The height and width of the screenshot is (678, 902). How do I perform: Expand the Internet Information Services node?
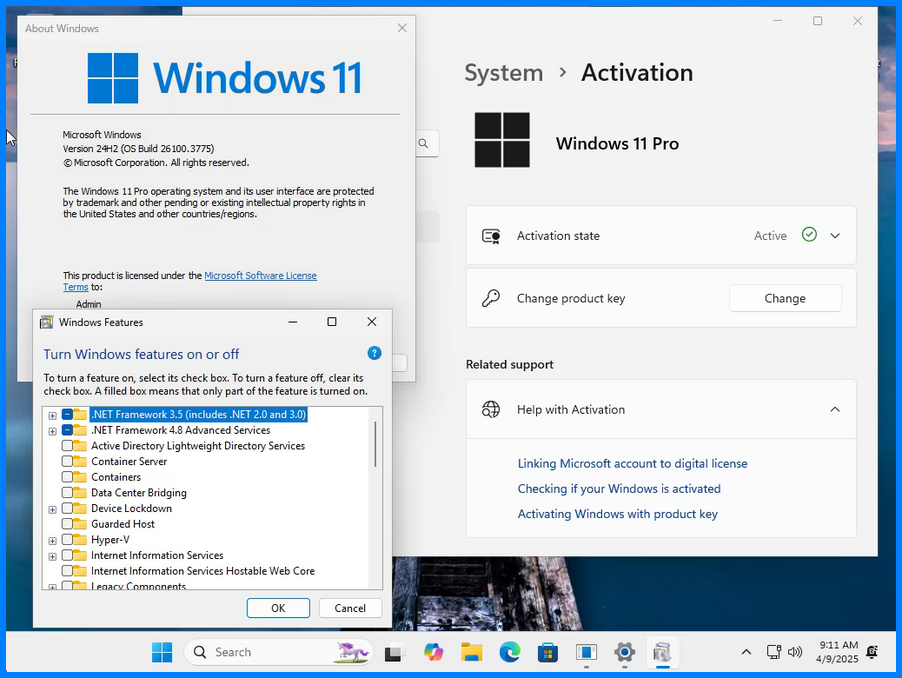coord(52,556)
